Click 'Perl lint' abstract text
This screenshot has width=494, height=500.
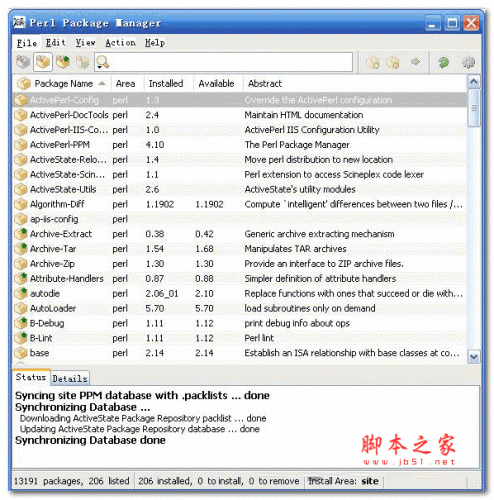[259, 338]
